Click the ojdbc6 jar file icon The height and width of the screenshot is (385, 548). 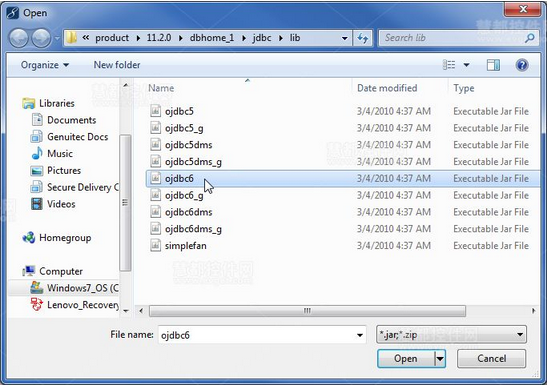coord(156,178)
